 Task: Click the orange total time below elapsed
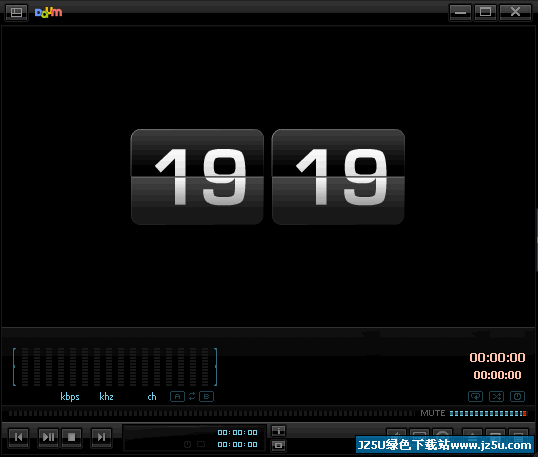(497, 375)
